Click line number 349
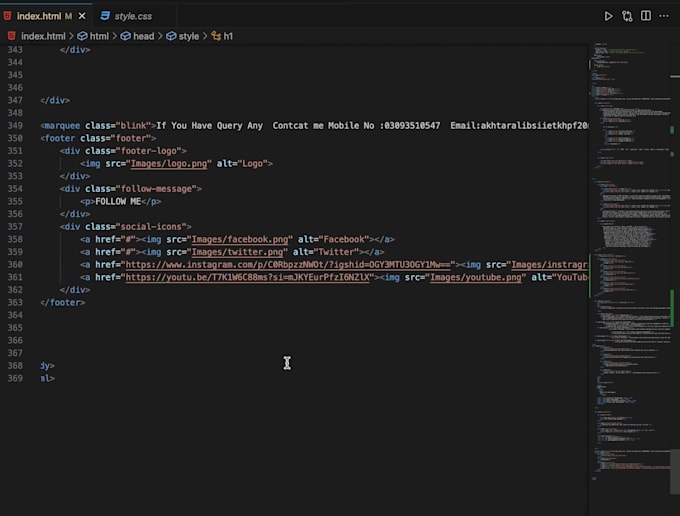 (x=15, y=126)
